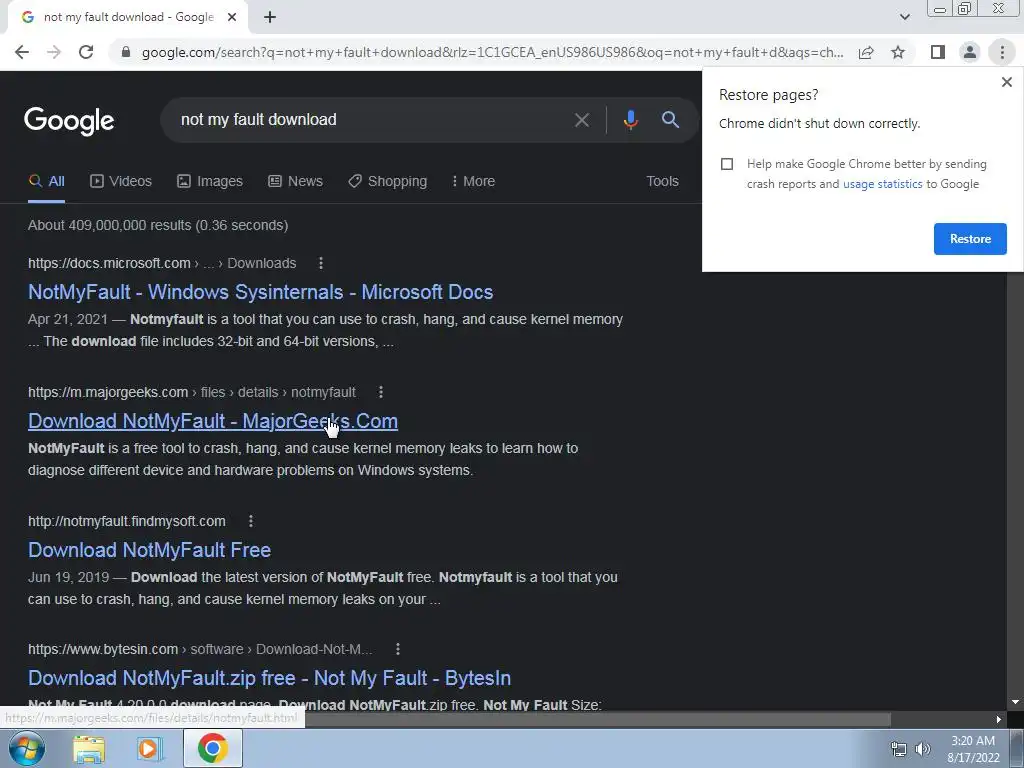
Task: Open the Download NotMyFault.zip BytesIn link
Action: click(269, 678)
